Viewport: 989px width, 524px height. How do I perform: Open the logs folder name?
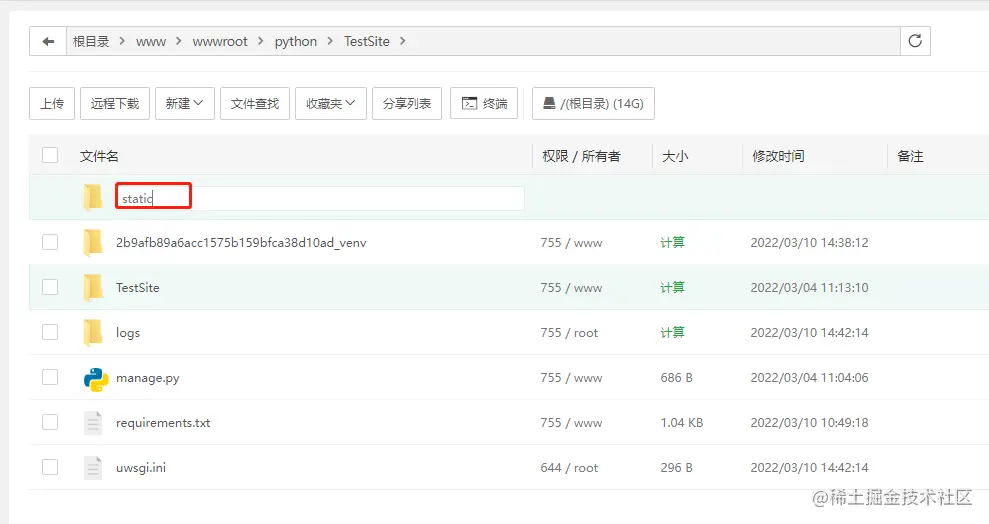(x=128, y=333)
